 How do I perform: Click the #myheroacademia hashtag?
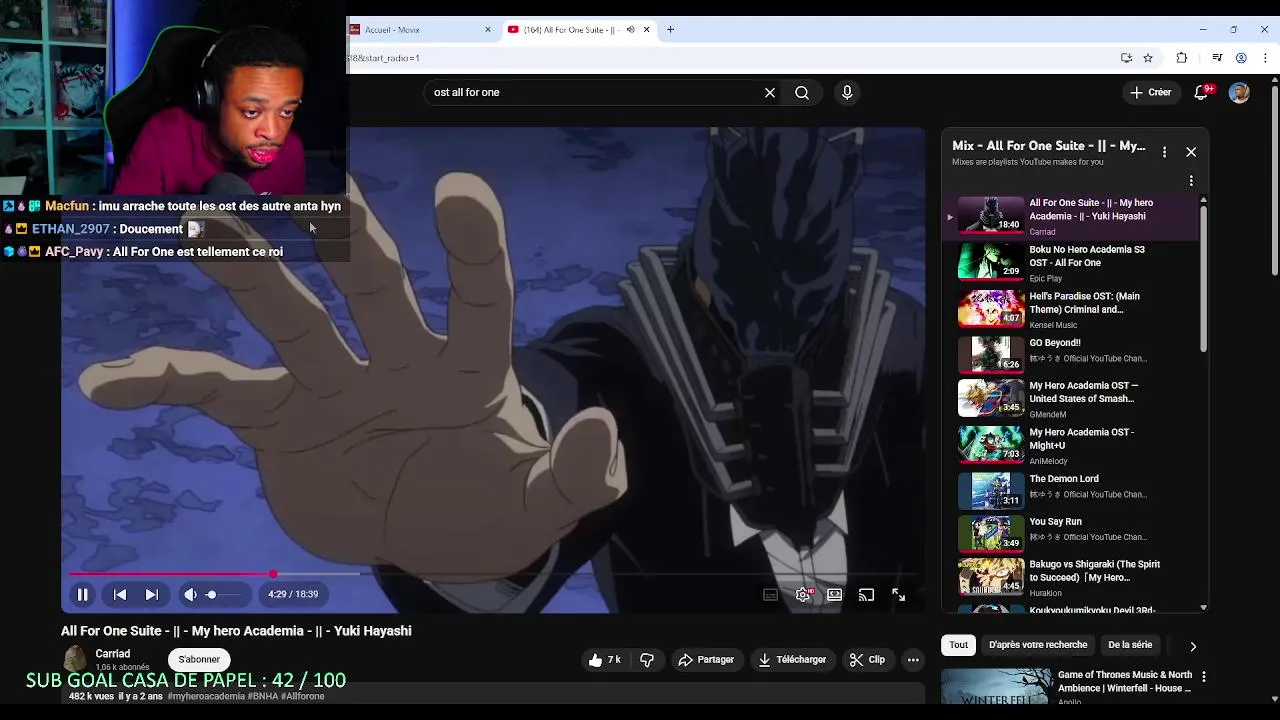coord(206,696)
